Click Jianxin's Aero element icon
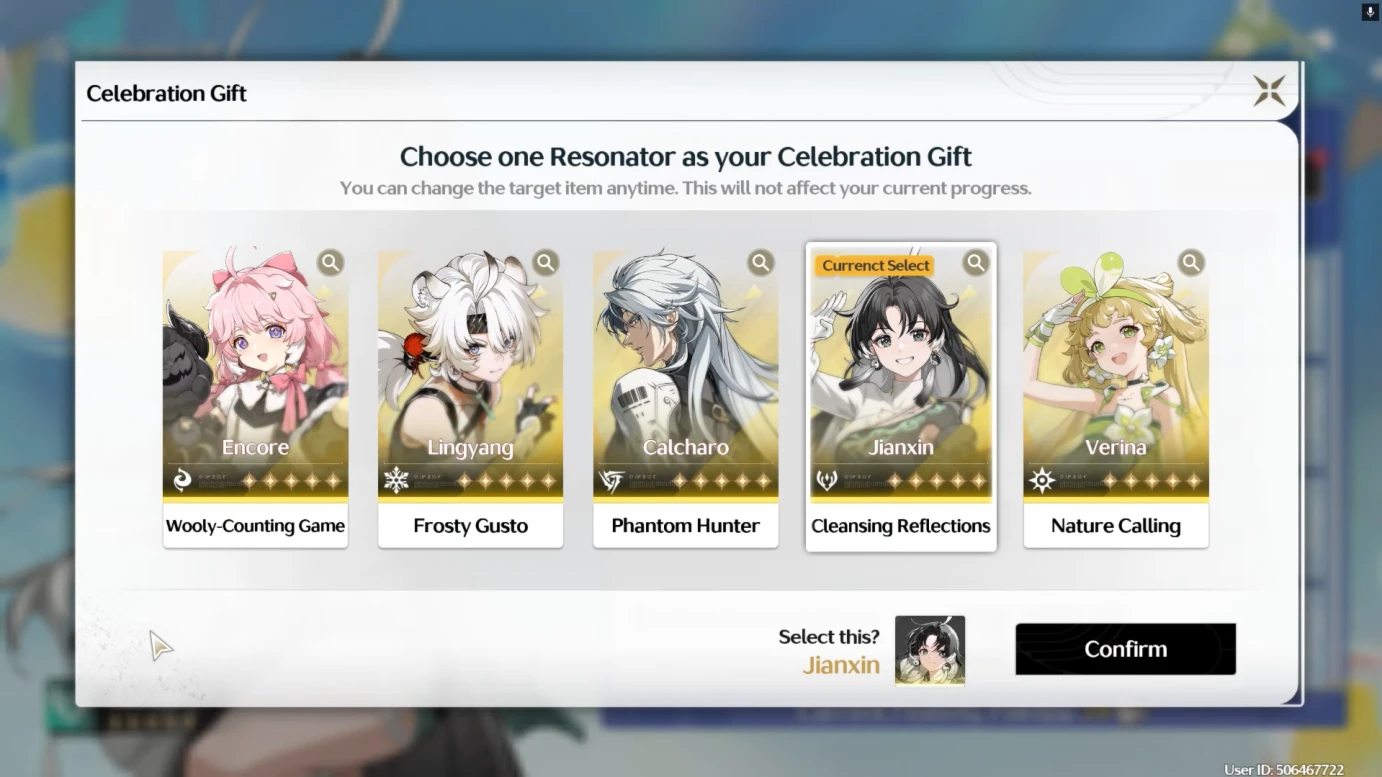This screenshot has height=777, width=1382. pos(827,481)
